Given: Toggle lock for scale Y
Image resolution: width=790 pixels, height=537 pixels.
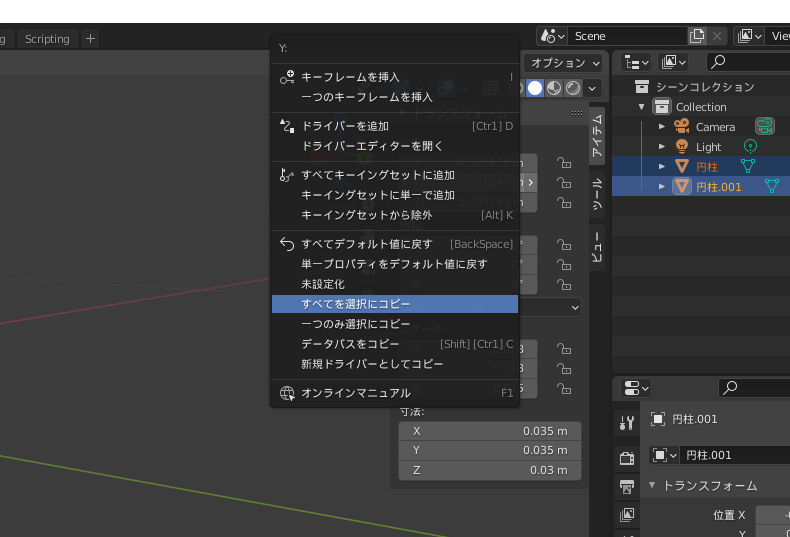Looking at the screenshot, I should (564, 369).
